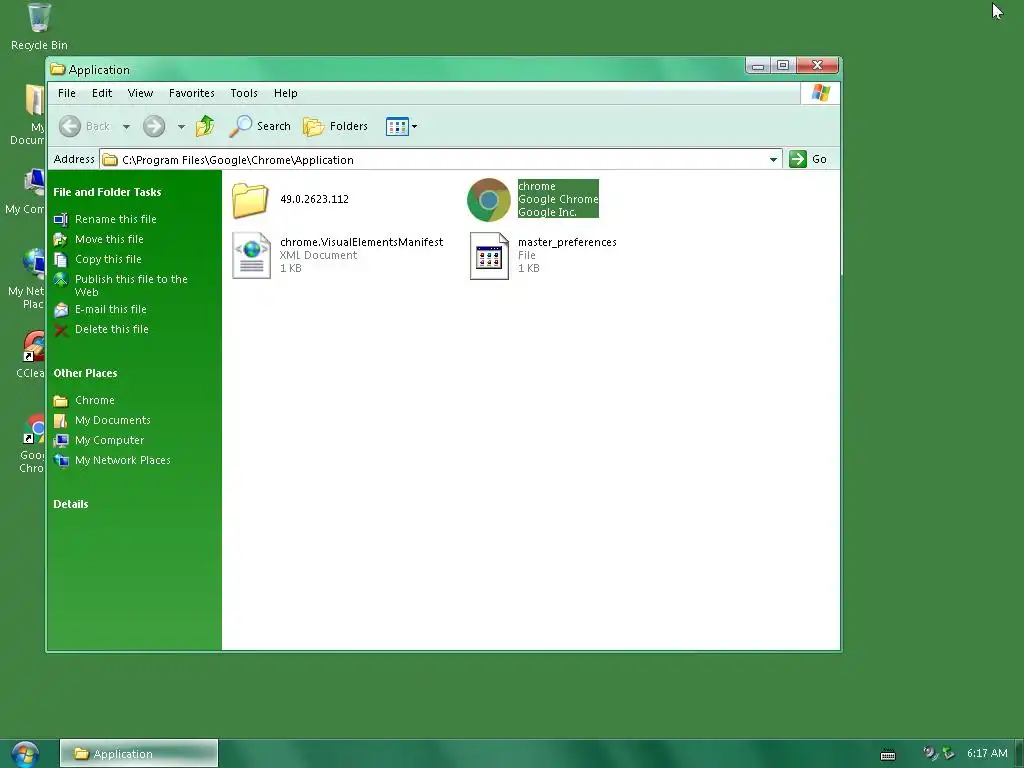This screenshot has width=1024, height=768.
Task: Click Copy this file
Action: (108, 259)
